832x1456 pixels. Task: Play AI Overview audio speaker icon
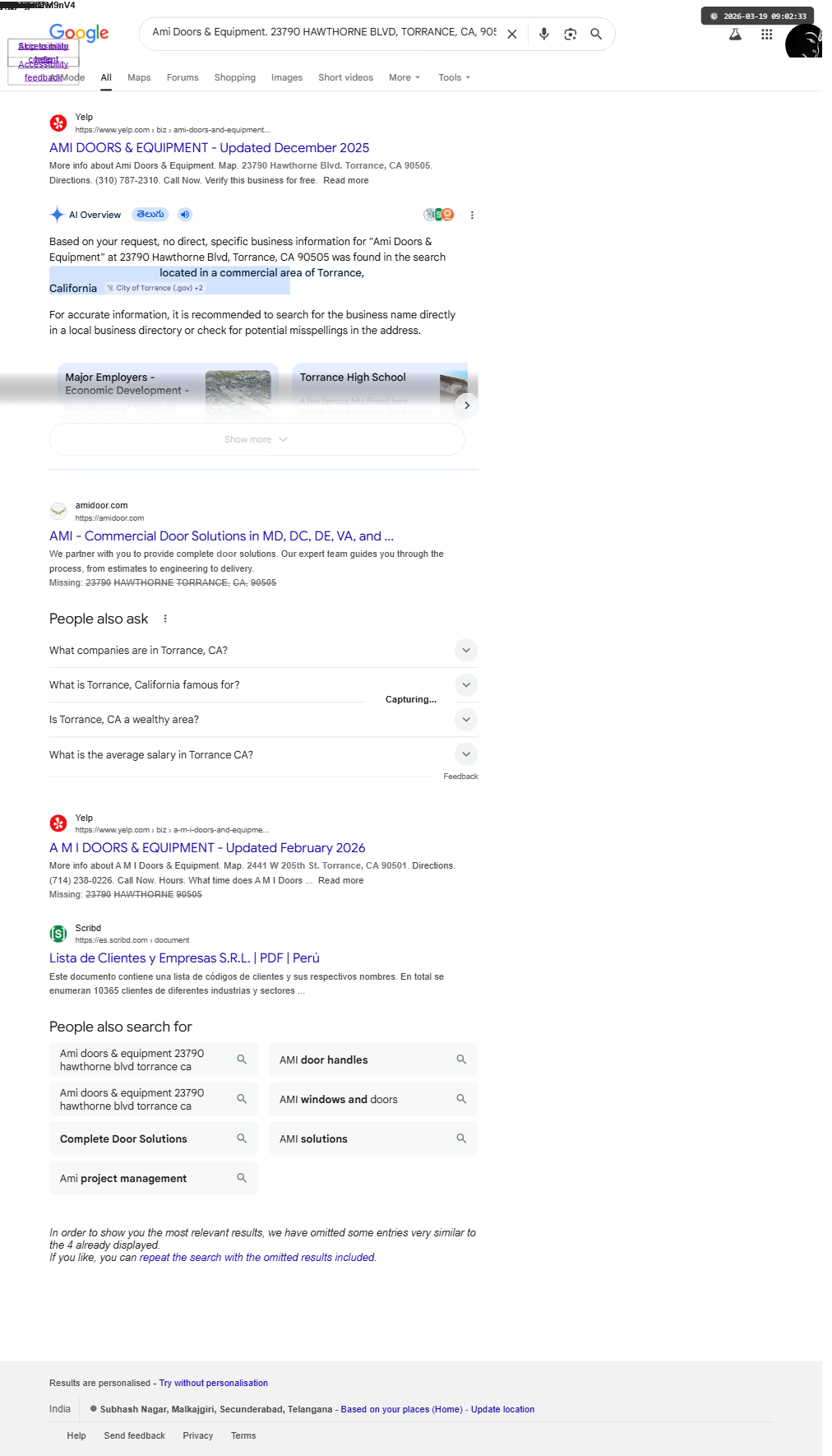pyautogui.click(x=185, y=215)
